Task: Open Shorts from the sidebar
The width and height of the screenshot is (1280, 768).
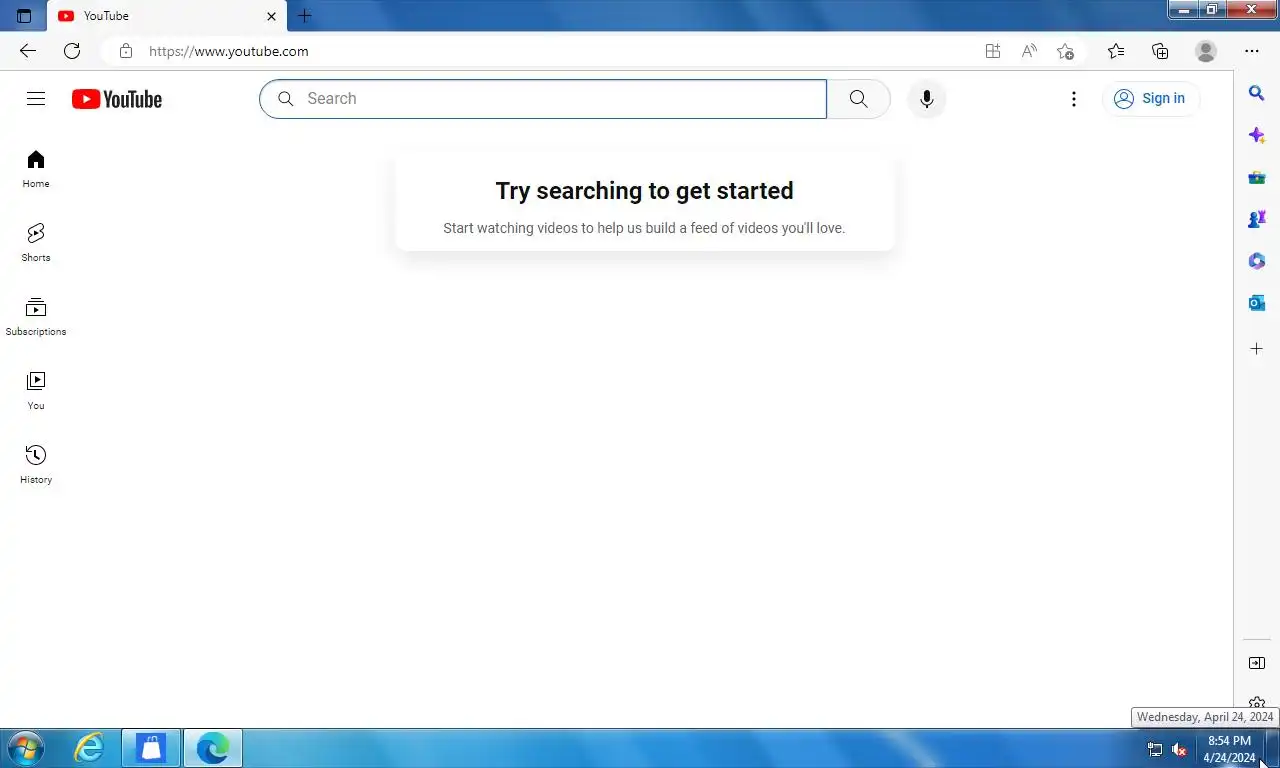Action: (36, 243)
